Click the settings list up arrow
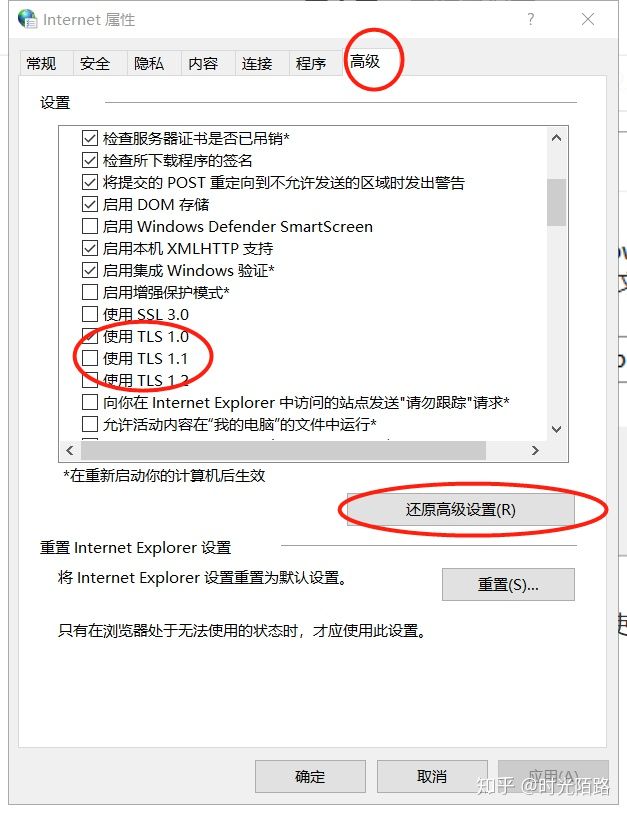Screen dimensions: 627x813 click(x=556, y=138)
